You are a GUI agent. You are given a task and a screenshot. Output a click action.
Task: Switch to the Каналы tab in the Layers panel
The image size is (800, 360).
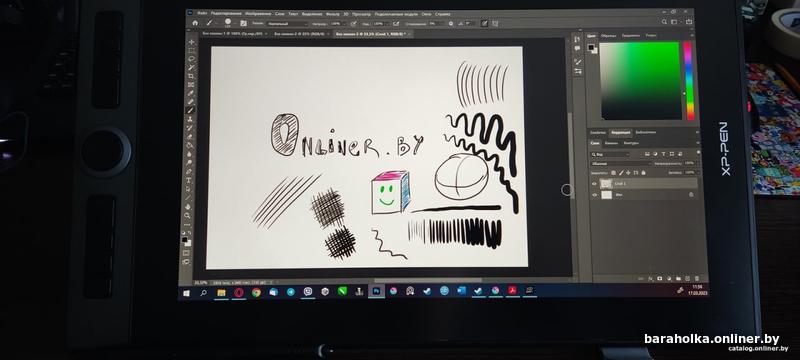[611, 143]
